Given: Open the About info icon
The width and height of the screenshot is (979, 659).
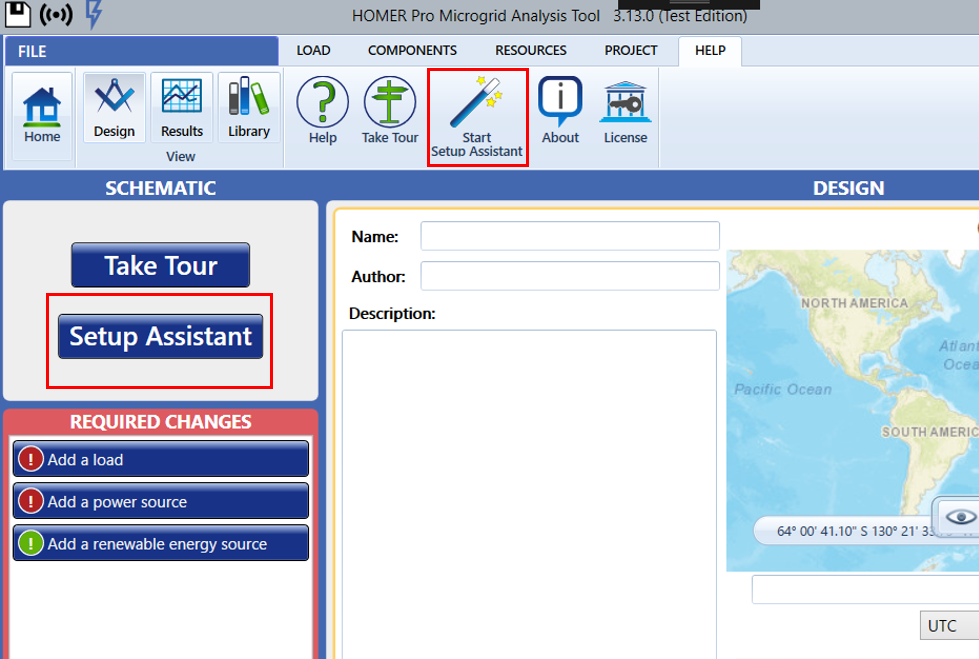Looking at the screenshot, I should pos(559,100).
